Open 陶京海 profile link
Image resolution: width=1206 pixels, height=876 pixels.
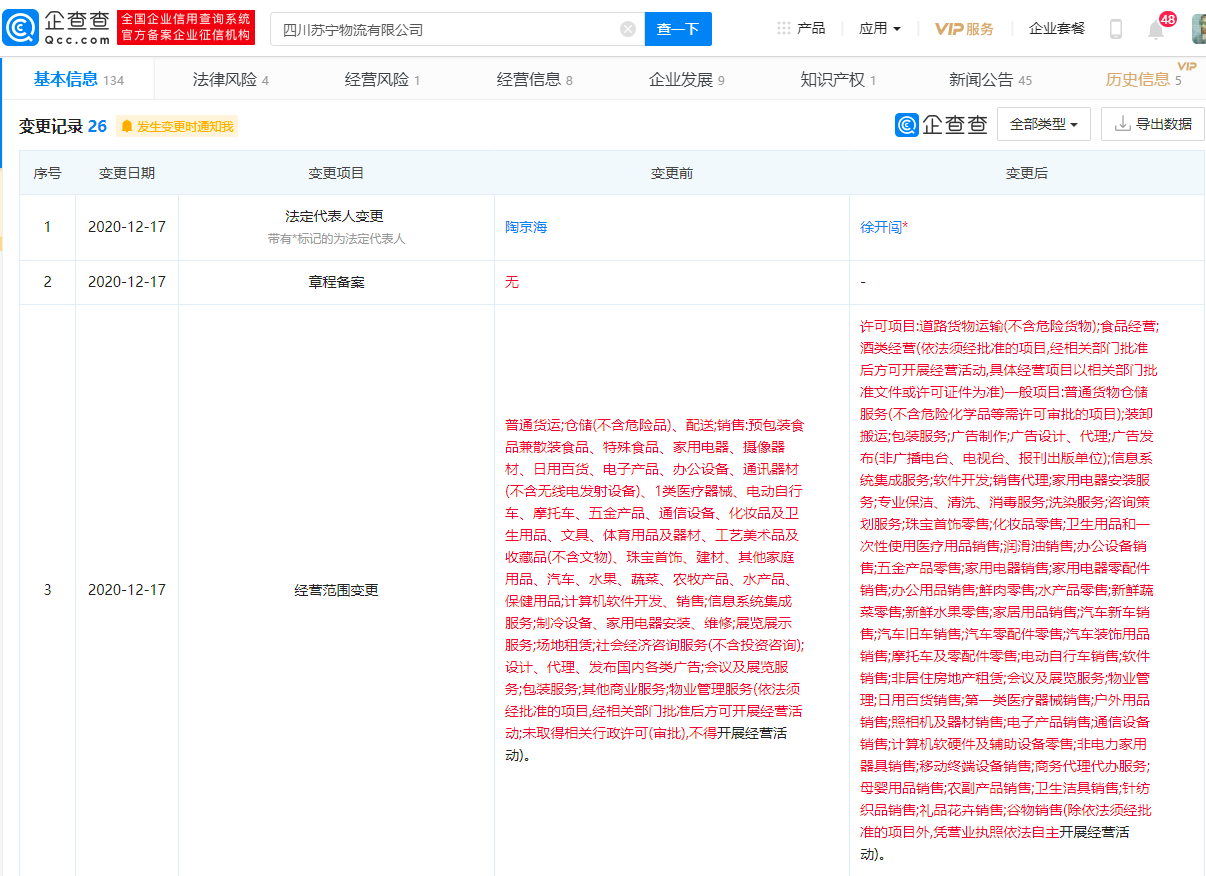(526, 227)
